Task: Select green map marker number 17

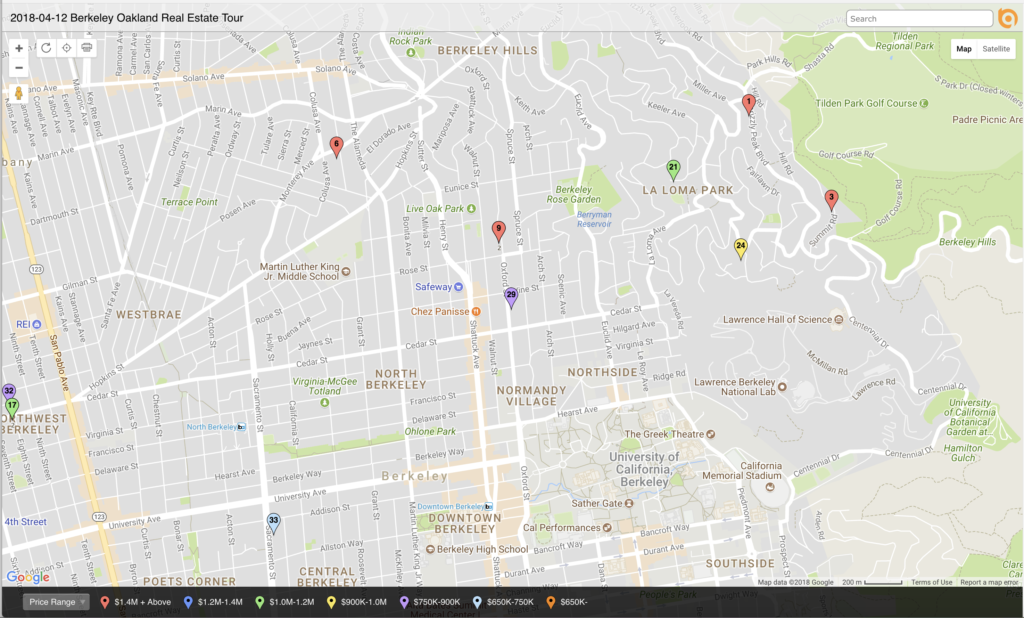Action: tap(12, 408)
